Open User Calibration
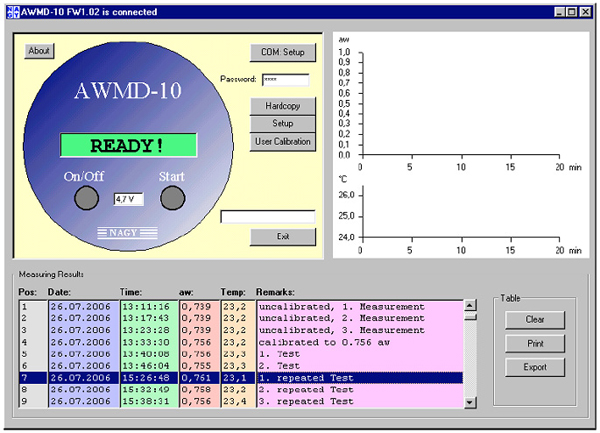Image resolution: width=600 pixels, height=433 pixels. 283,142
